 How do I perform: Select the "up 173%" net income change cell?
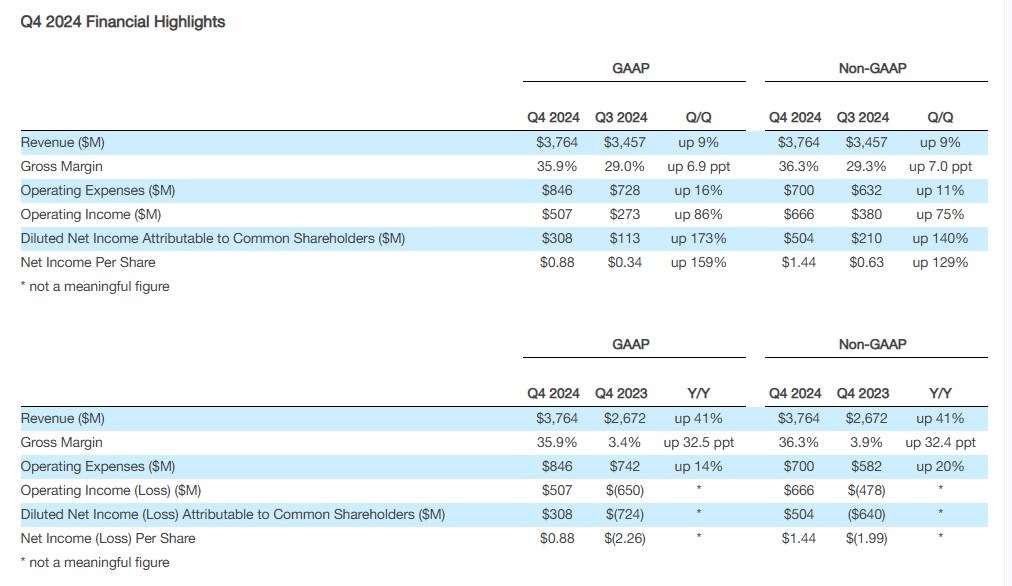point(699,238)
